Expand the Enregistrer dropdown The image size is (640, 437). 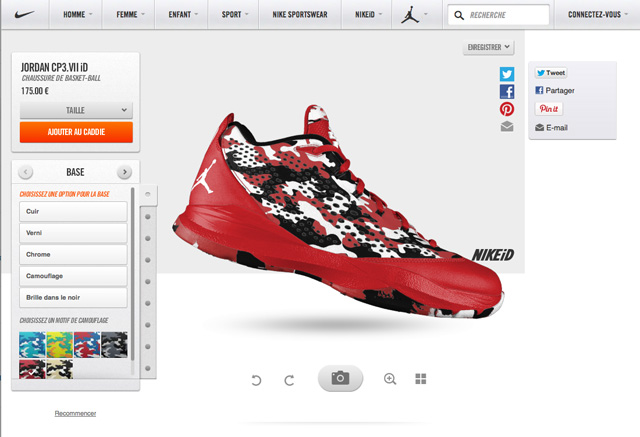tap(489, 47)
